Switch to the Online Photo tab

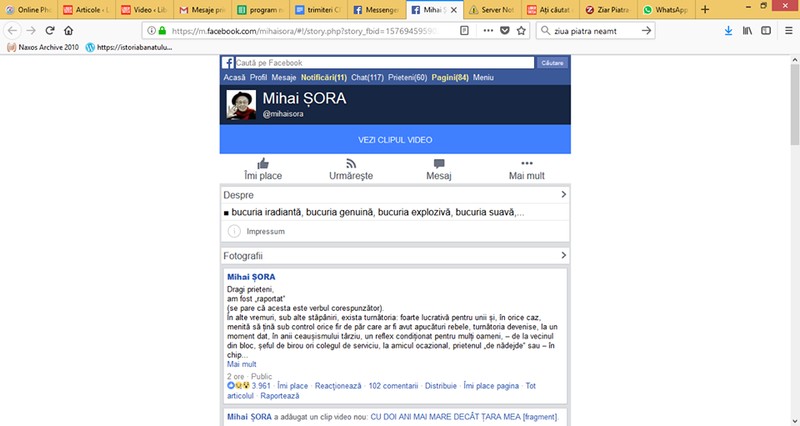click(x=29, y=10)
